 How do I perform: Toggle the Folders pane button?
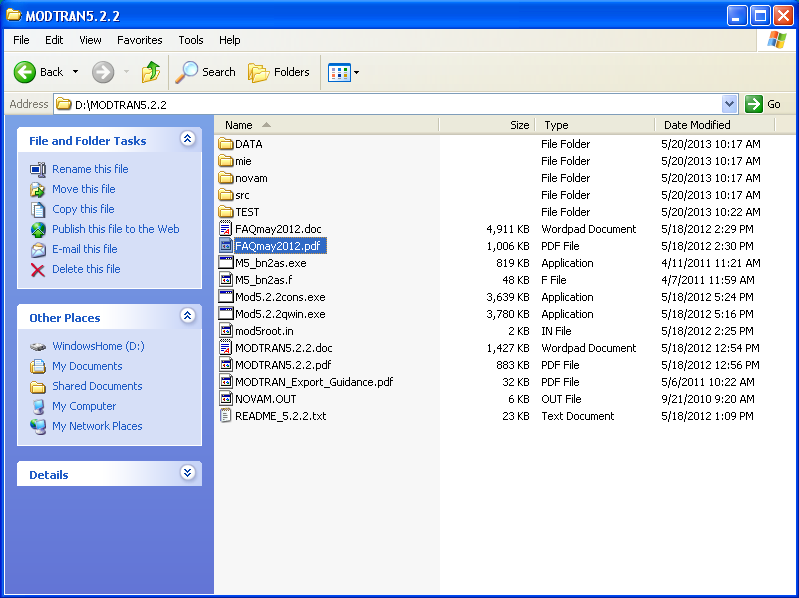[279, 72]
